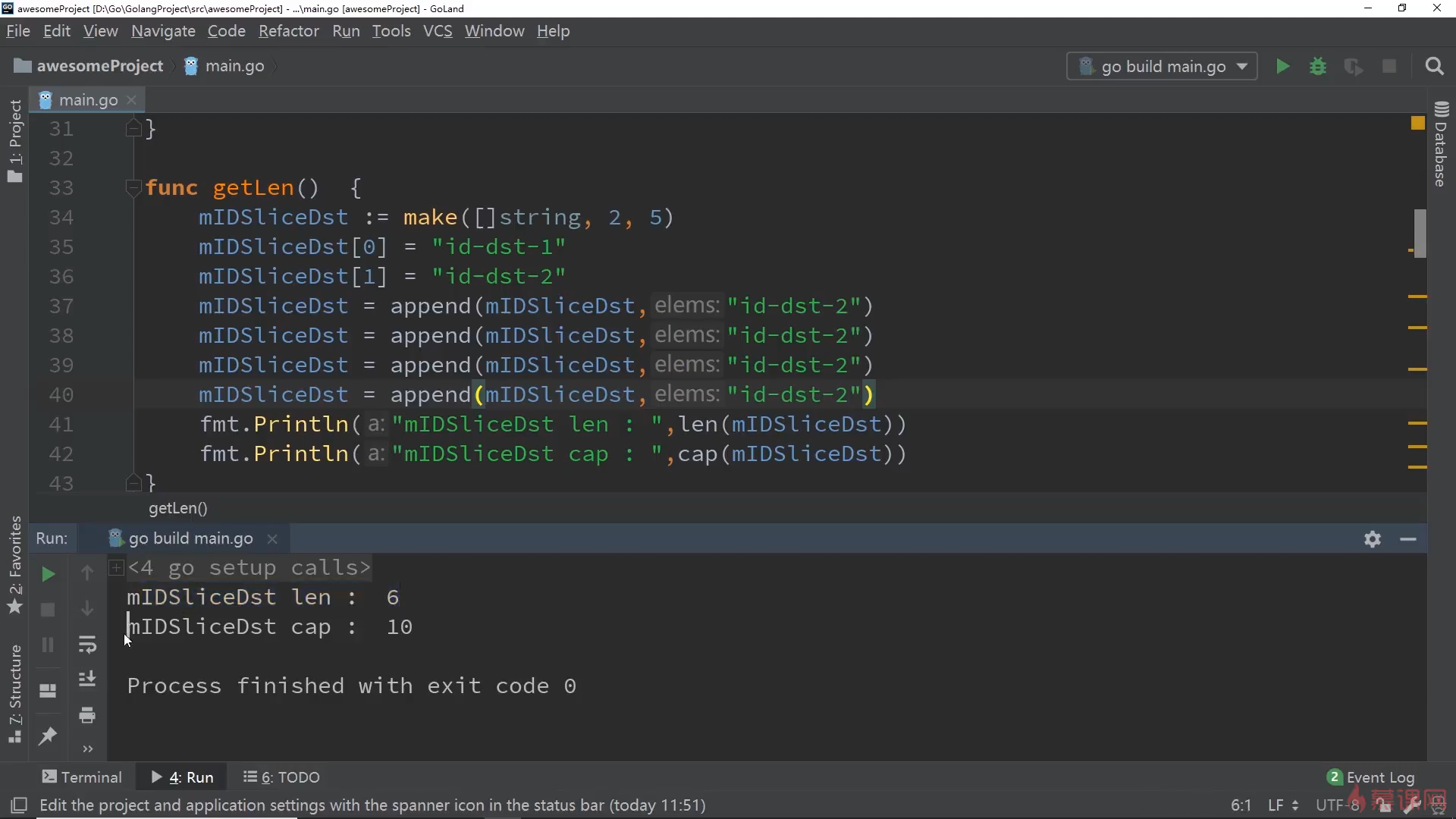Viewport: 1456px width, 819px height.
Task: Run the go build main.go configuration
Action: coord(1282,67)
